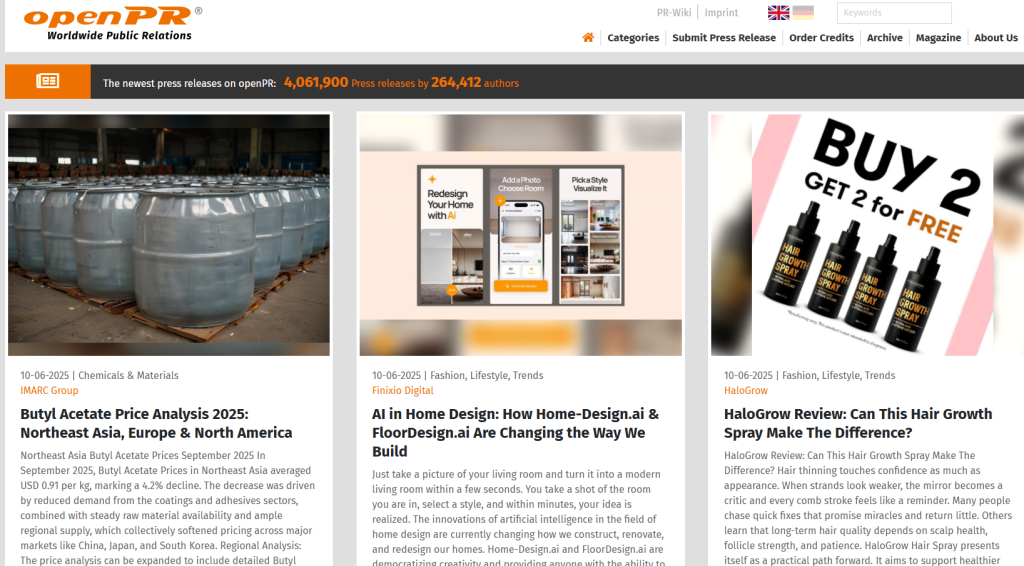This screenshot has height=566, width=1024.
Task: Open the HaloGrow author link
Action: pyautogui.click(x=746, y=390)
